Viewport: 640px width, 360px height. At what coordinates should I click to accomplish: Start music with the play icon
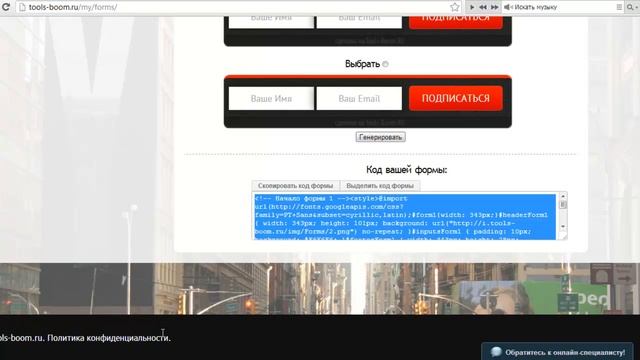click(472, 7)
